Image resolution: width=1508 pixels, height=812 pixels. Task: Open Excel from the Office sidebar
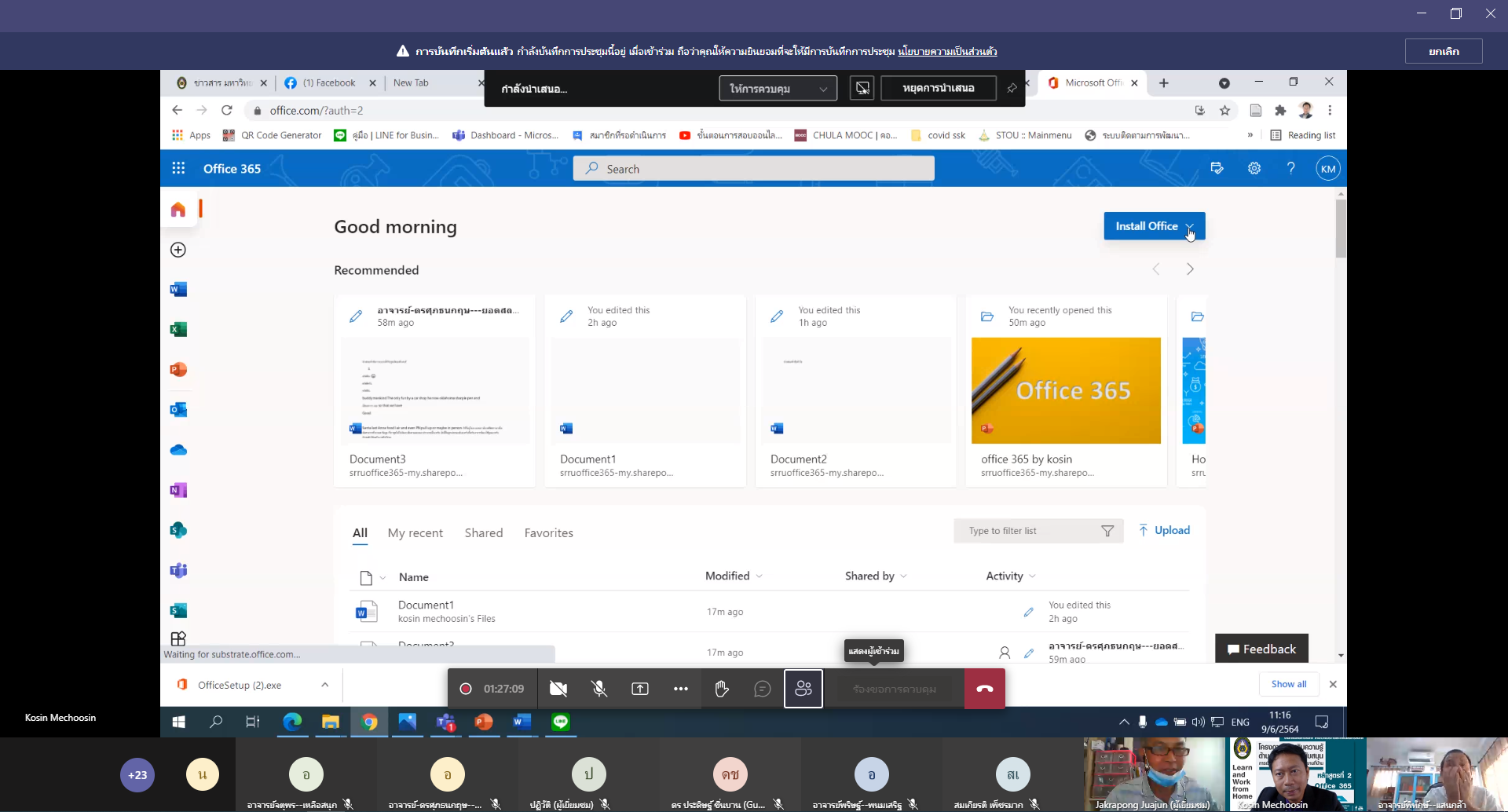[178, 330]
